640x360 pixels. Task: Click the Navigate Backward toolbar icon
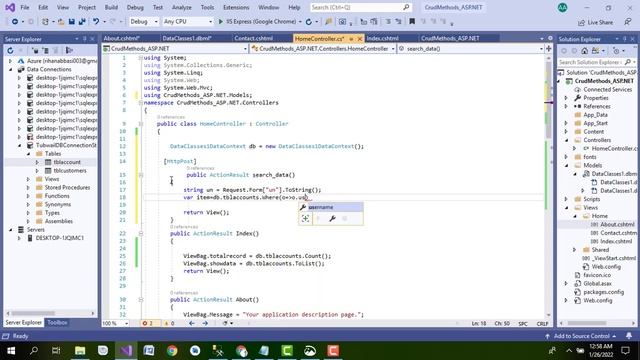coord(15,22)
